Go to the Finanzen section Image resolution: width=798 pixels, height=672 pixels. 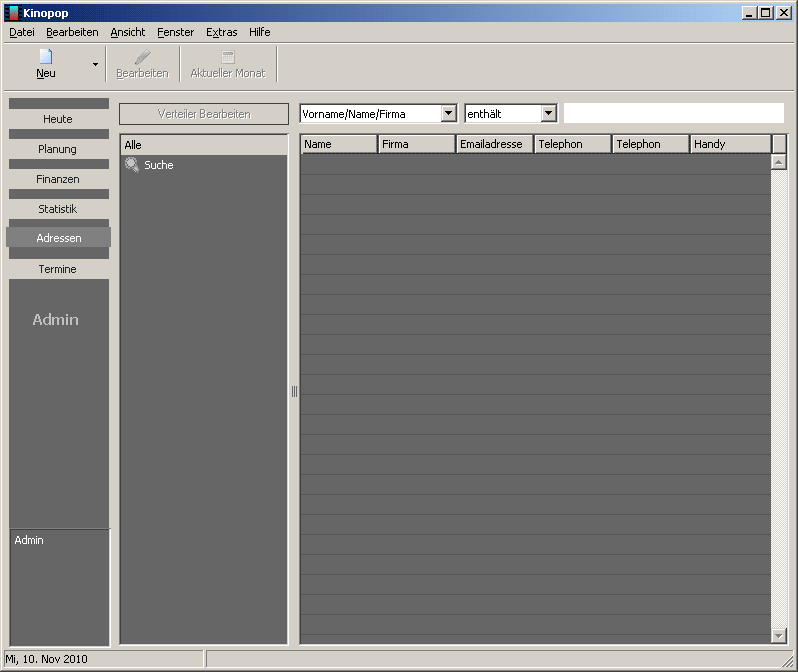[57, 179]
